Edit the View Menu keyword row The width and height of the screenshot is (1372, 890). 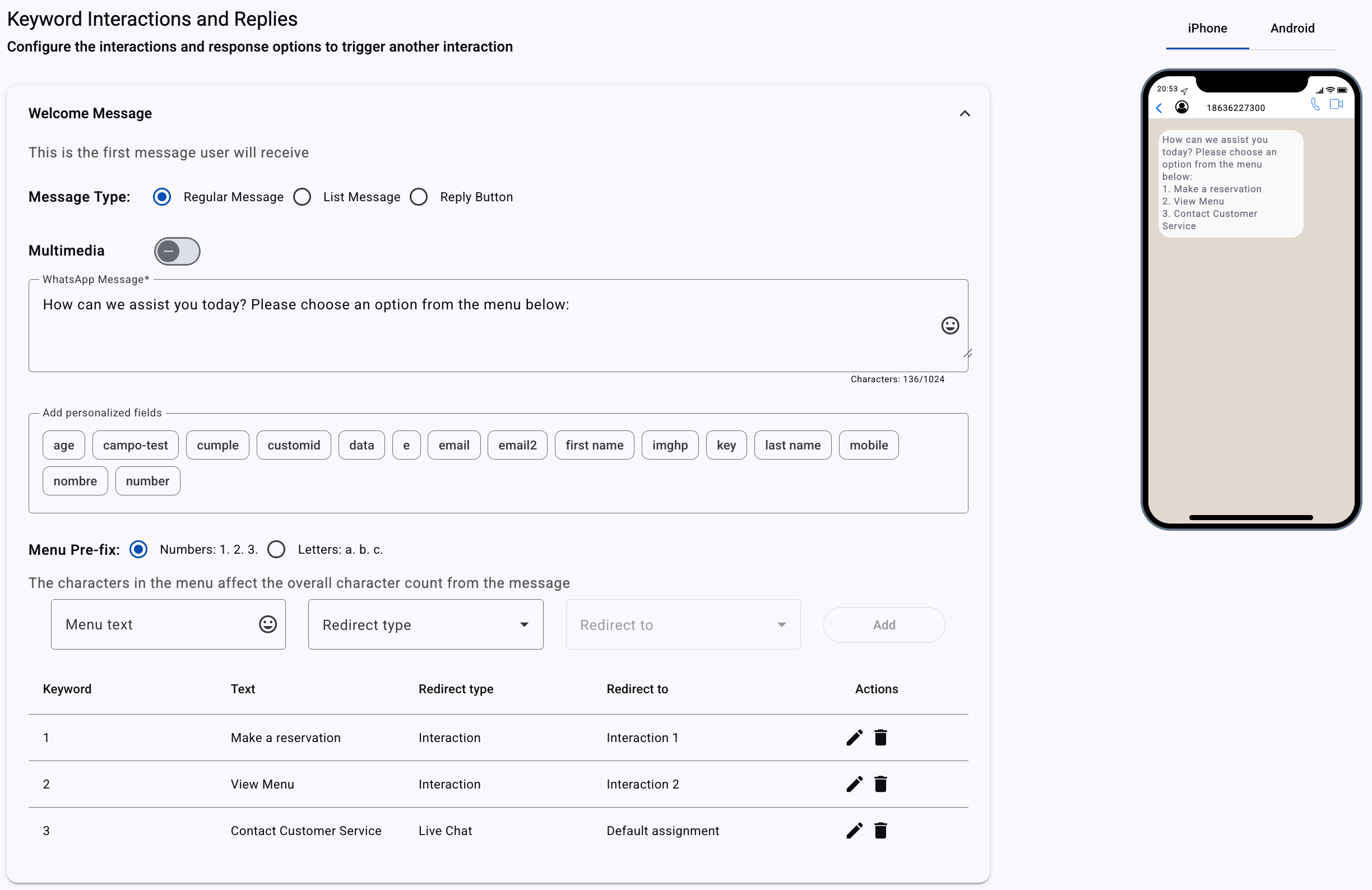click(854, 784)
